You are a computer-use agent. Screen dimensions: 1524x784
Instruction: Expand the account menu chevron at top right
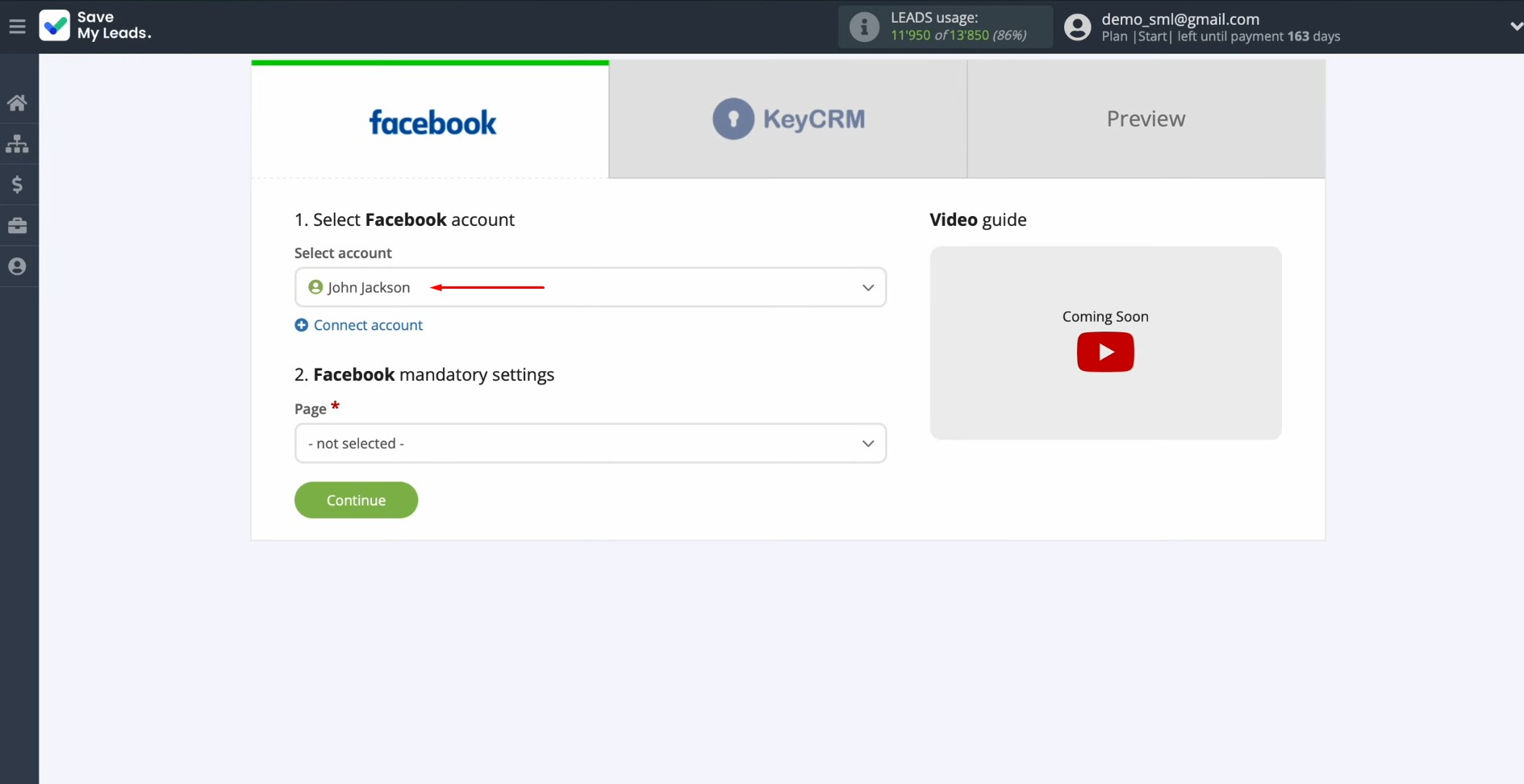pos(1515,27)
